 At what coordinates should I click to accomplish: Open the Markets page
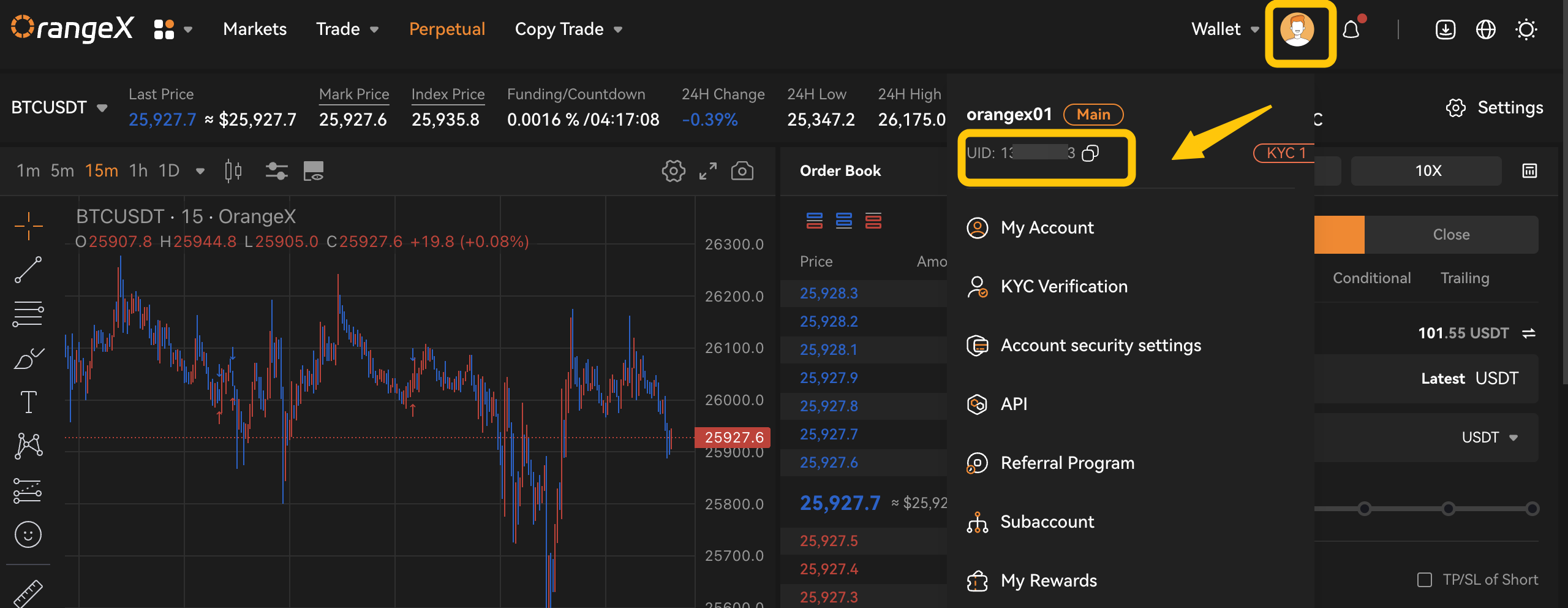click(x=255, y=29)
